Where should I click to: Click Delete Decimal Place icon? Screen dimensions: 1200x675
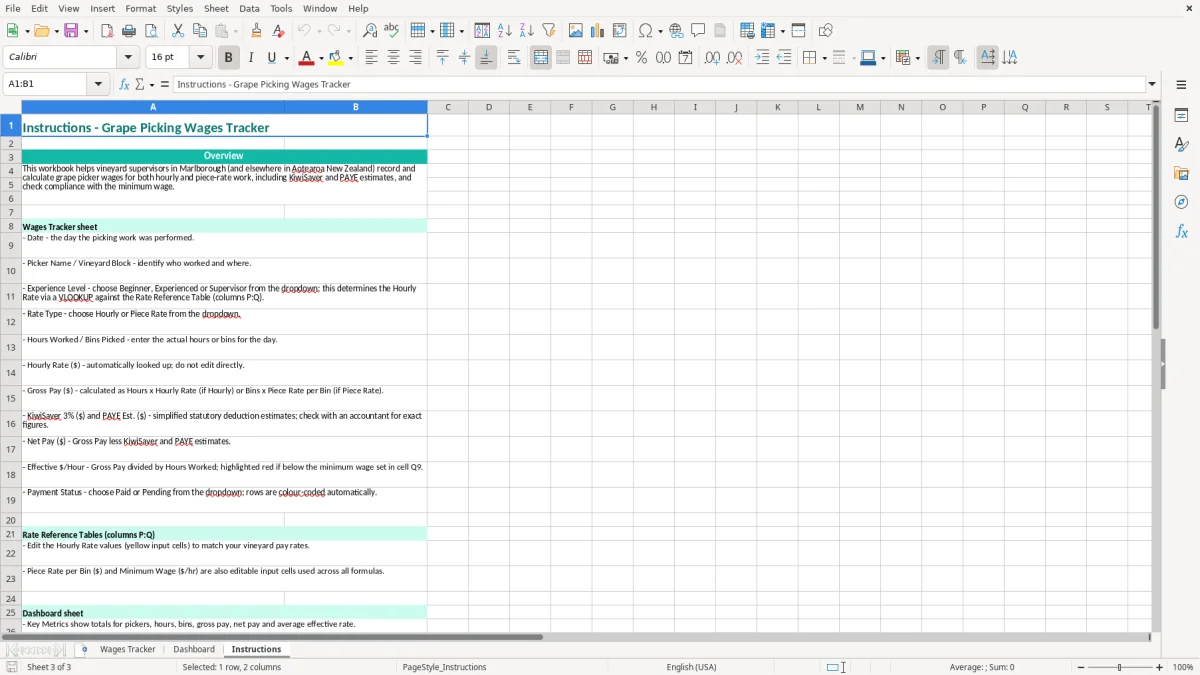(735, 57)
